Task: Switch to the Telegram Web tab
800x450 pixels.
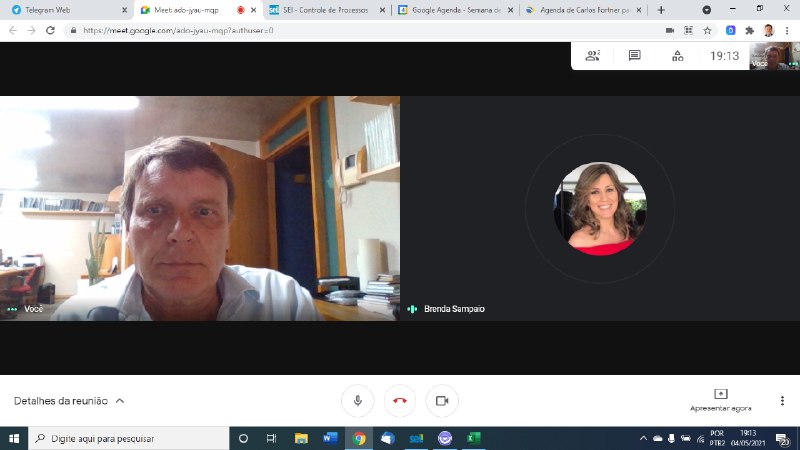Action: point(66,10)
